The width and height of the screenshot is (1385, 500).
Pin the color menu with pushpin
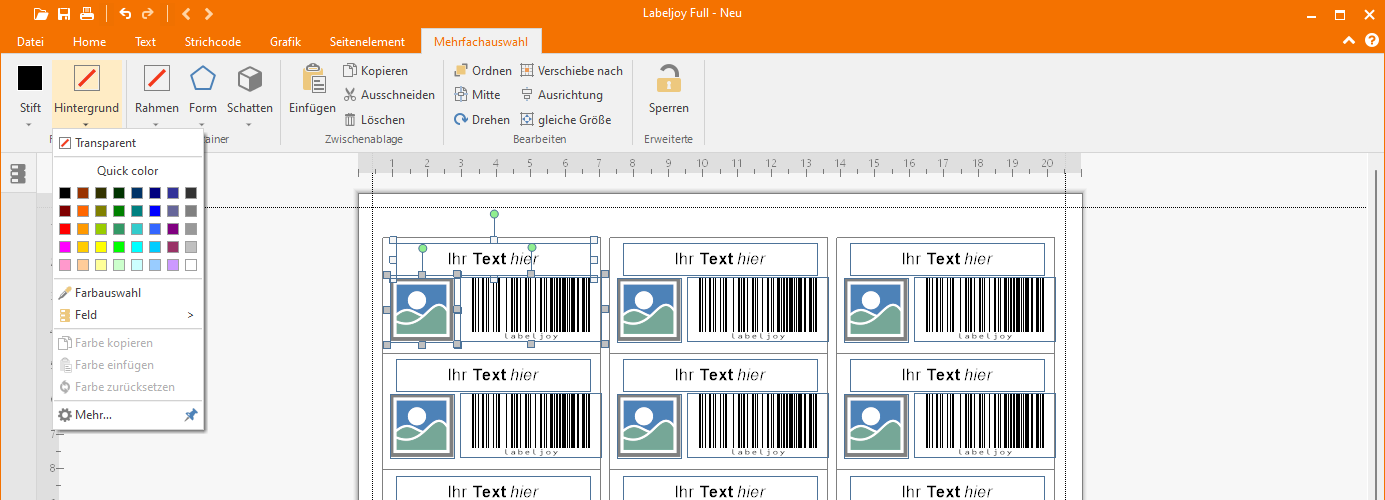(191, 415)
